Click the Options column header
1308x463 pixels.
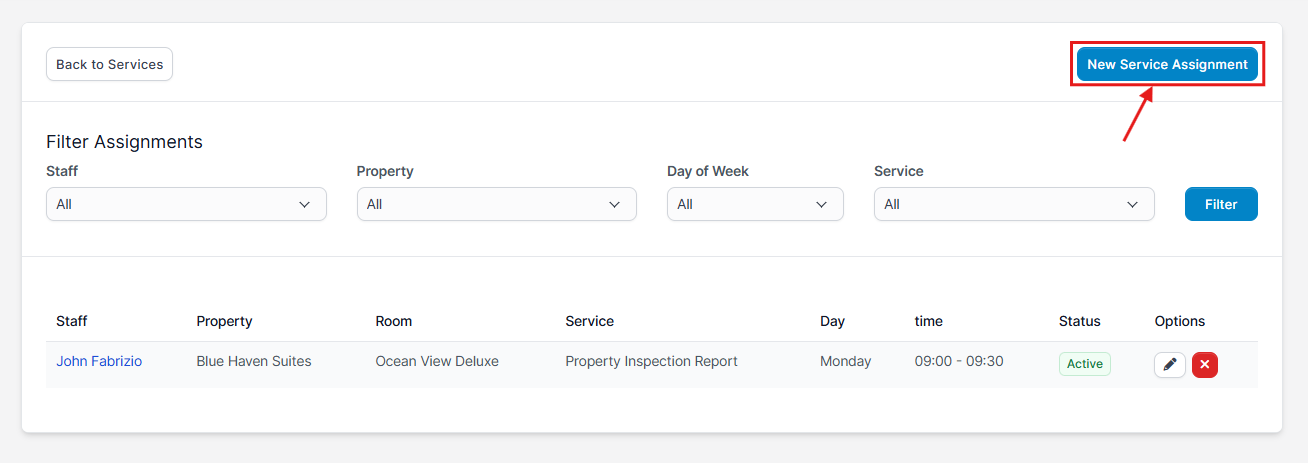pos(1179,321)
